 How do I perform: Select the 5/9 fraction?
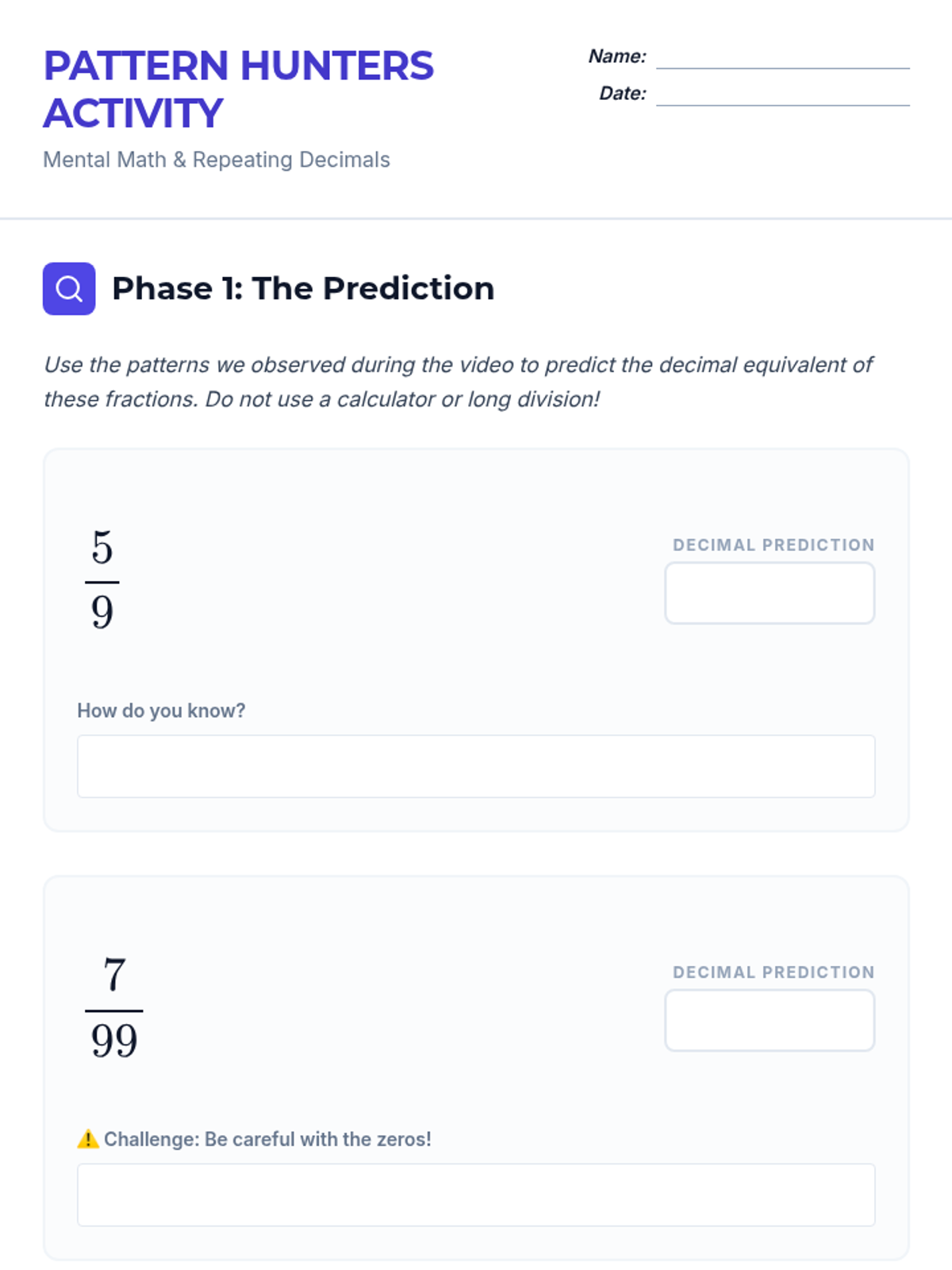[x=102, y=580]
